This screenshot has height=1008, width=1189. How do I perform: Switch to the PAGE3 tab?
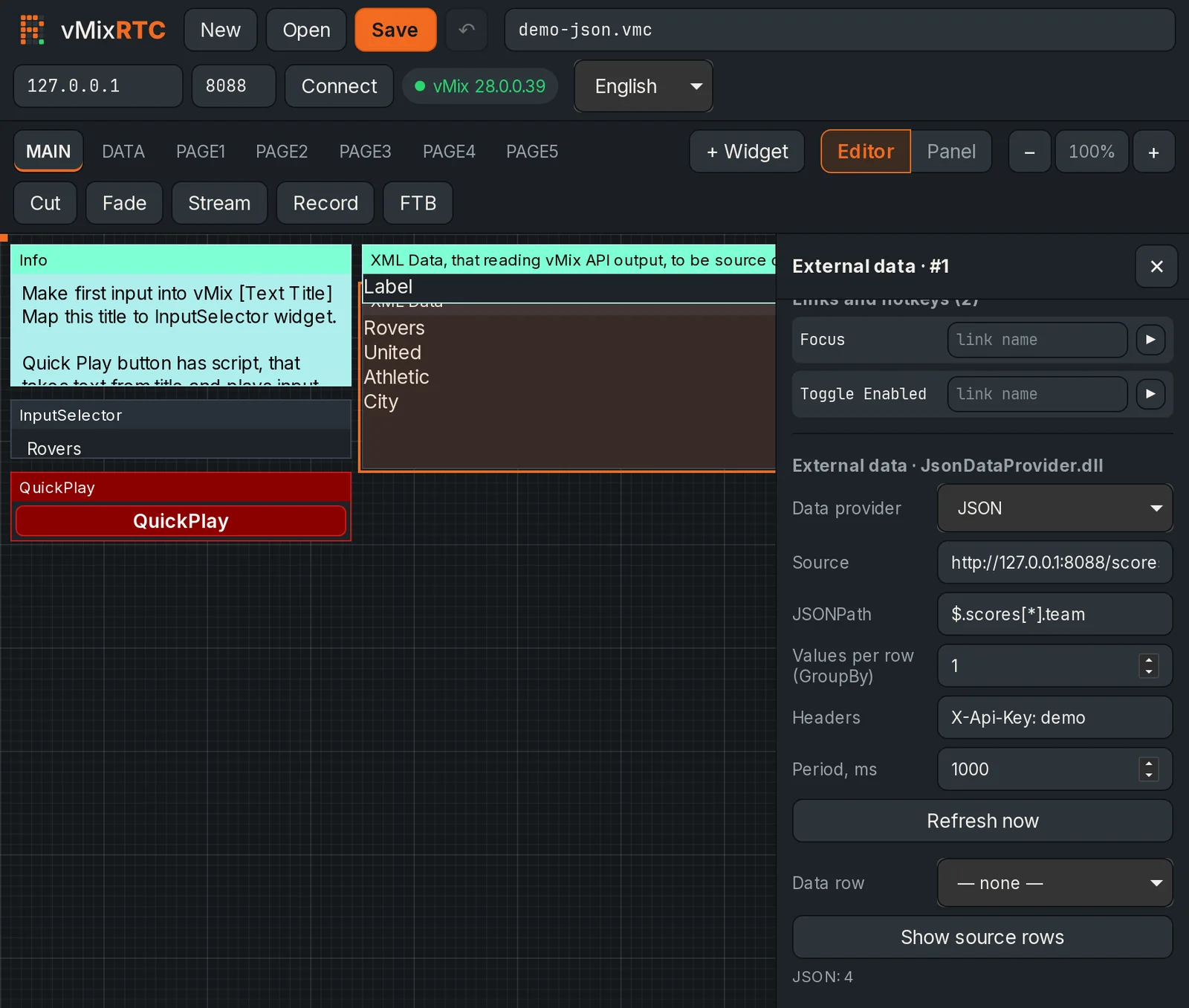point(365,152)
